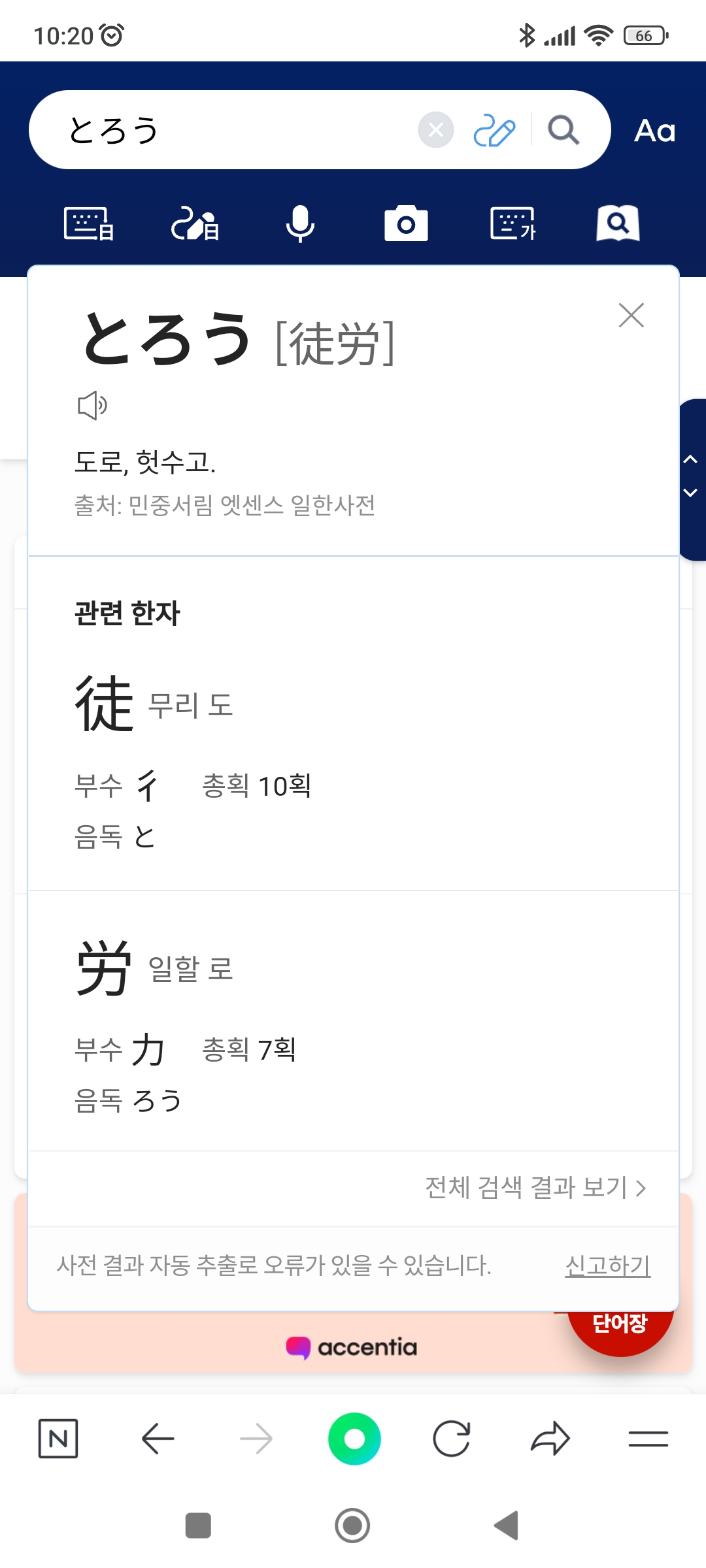Open camera text search
This screenshot has height=1568, width=706.
[406, 224]
